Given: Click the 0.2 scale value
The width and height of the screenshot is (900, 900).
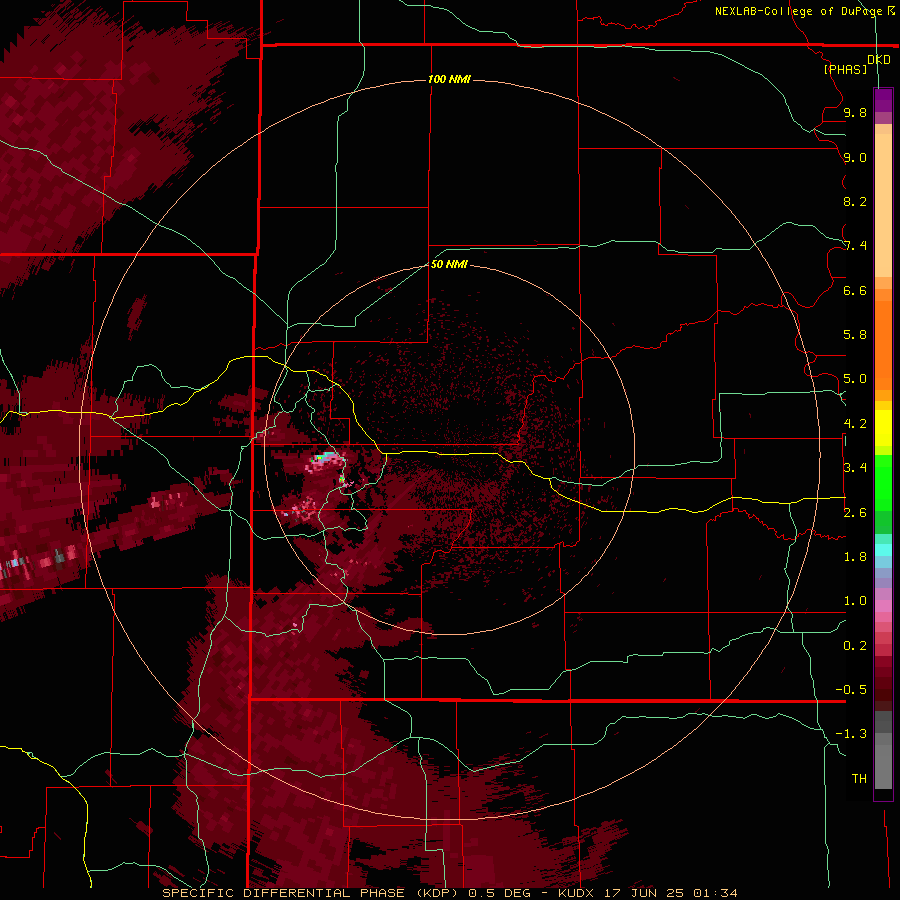Looking at the screenshot, I should (855, 646).
